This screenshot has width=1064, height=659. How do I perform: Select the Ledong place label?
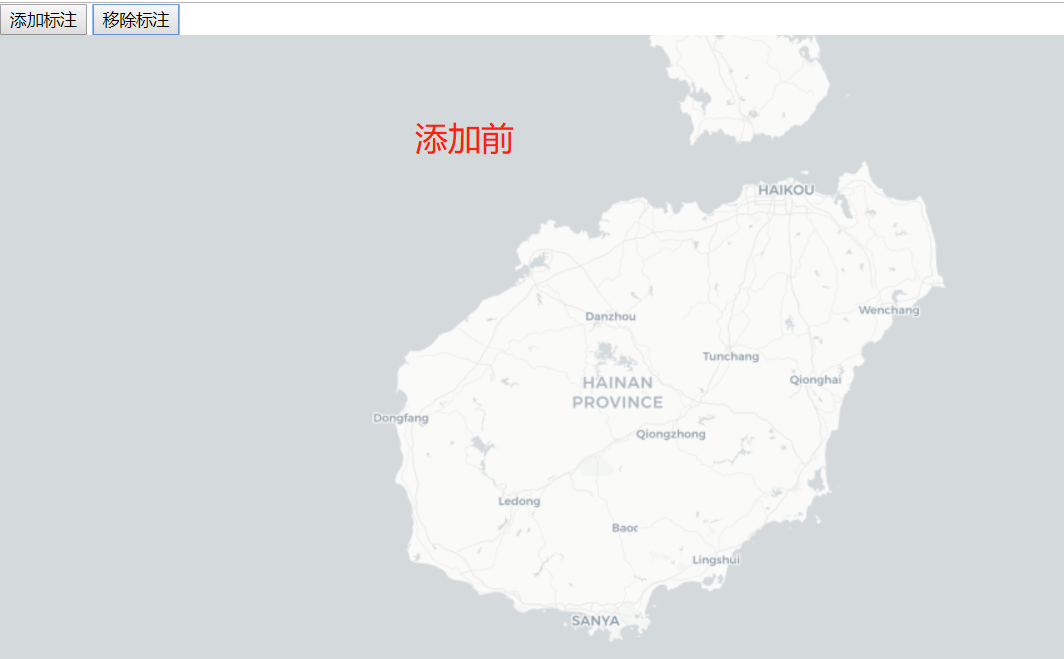[x=518, y=501]
